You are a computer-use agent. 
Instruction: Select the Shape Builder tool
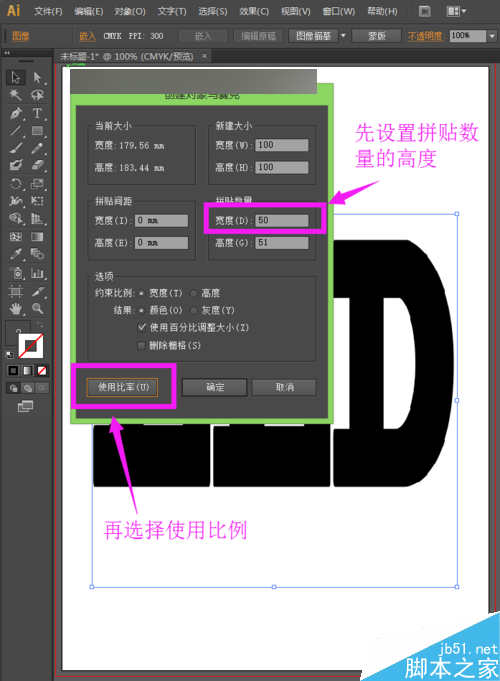click(x=16, y=218)
